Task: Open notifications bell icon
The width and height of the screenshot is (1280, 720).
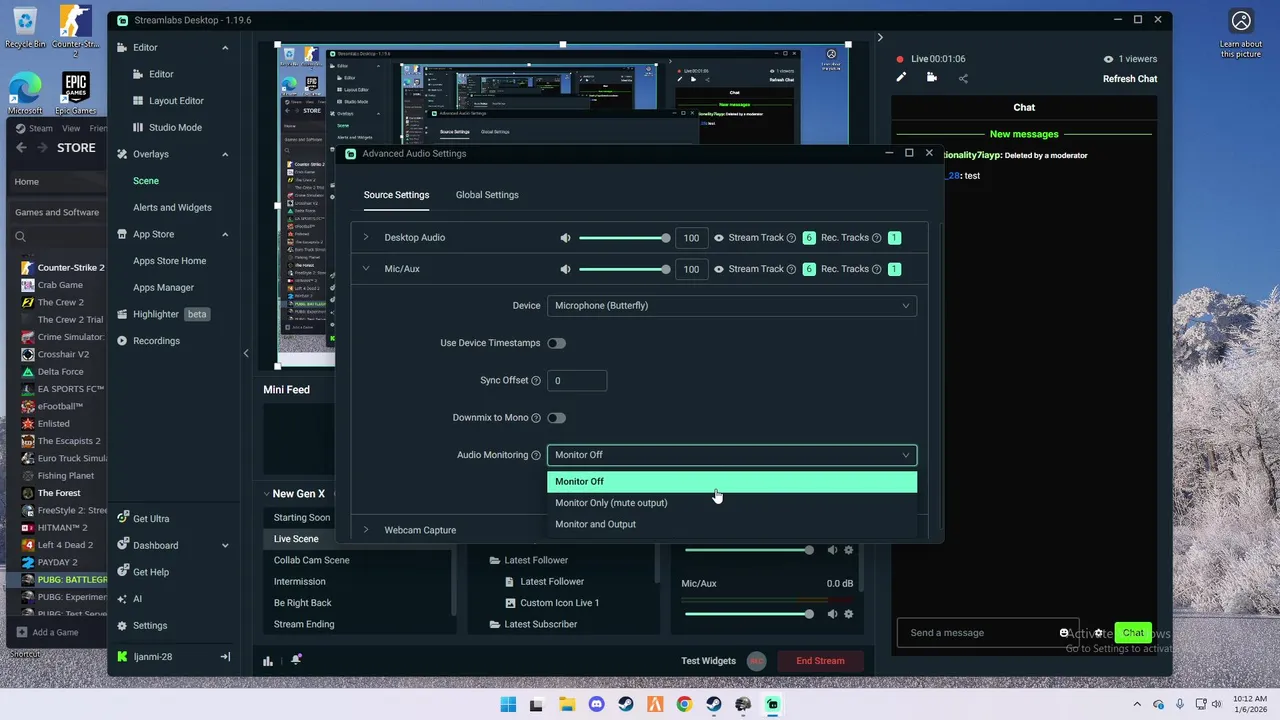Action: pyautogui.click(x=296, y=660)
